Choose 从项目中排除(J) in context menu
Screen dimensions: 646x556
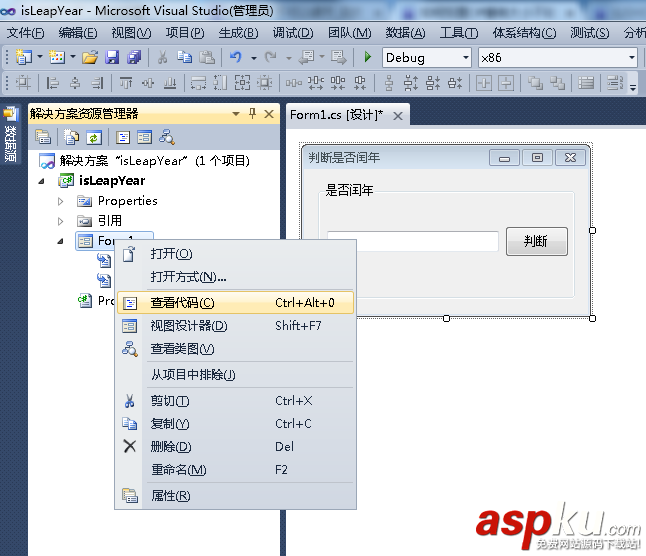coord(235,375)
